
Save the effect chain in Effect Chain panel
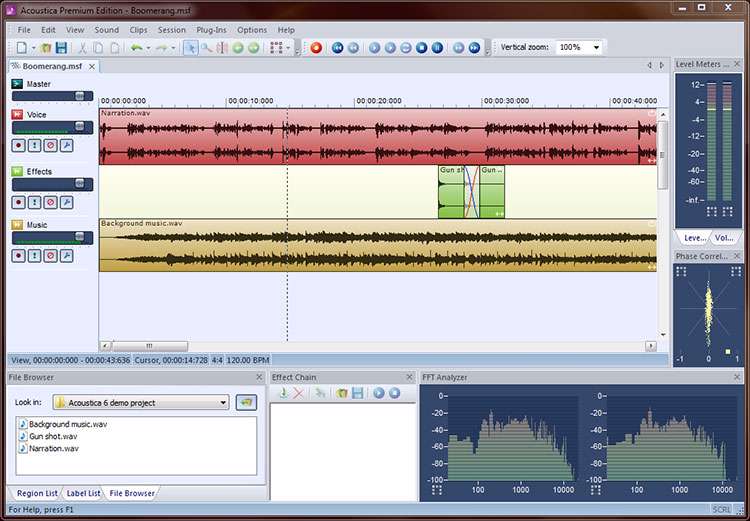[x=357, y=393]
